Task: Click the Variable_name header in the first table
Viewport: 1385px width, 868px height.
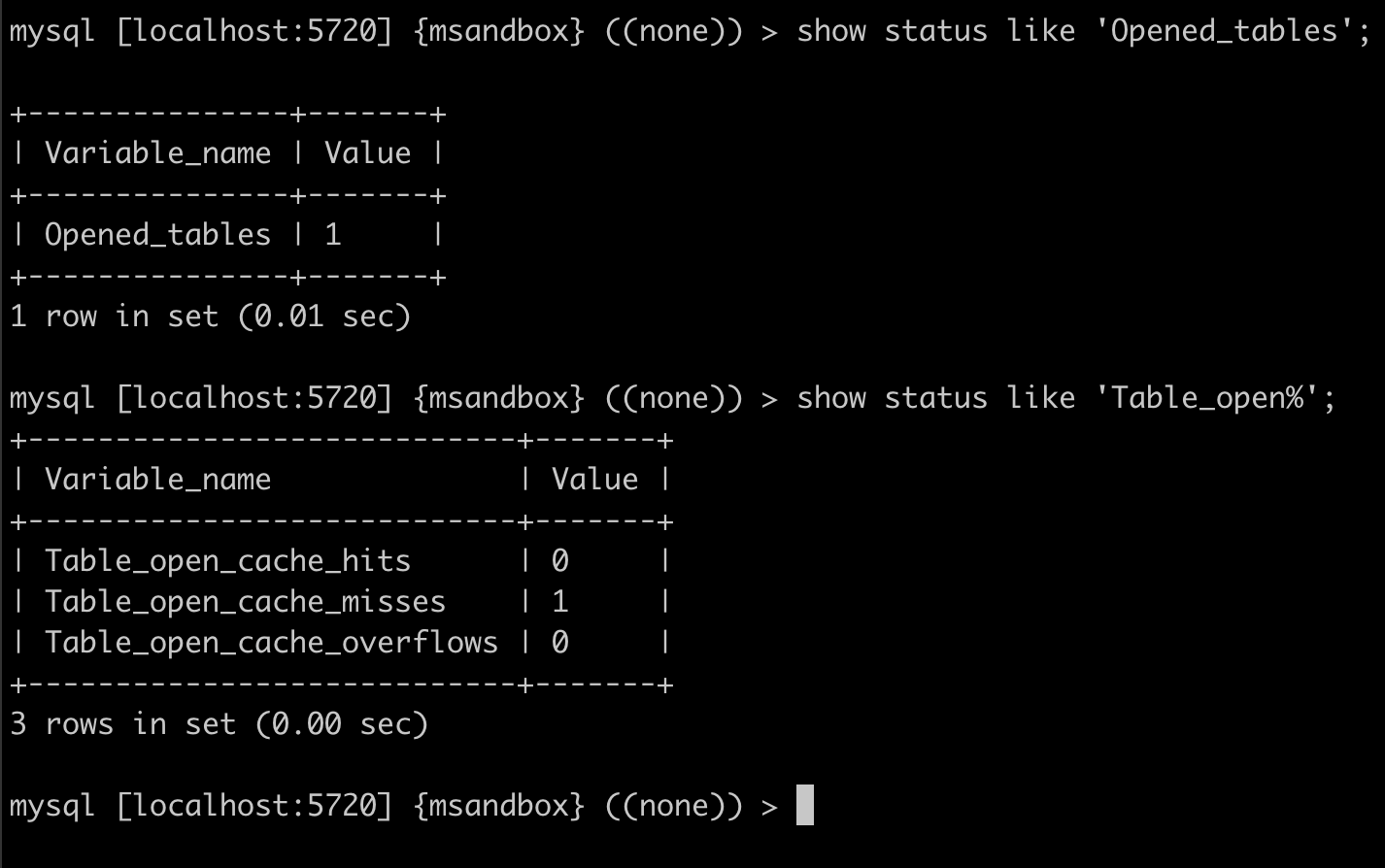Action: (x=157, y=153)
